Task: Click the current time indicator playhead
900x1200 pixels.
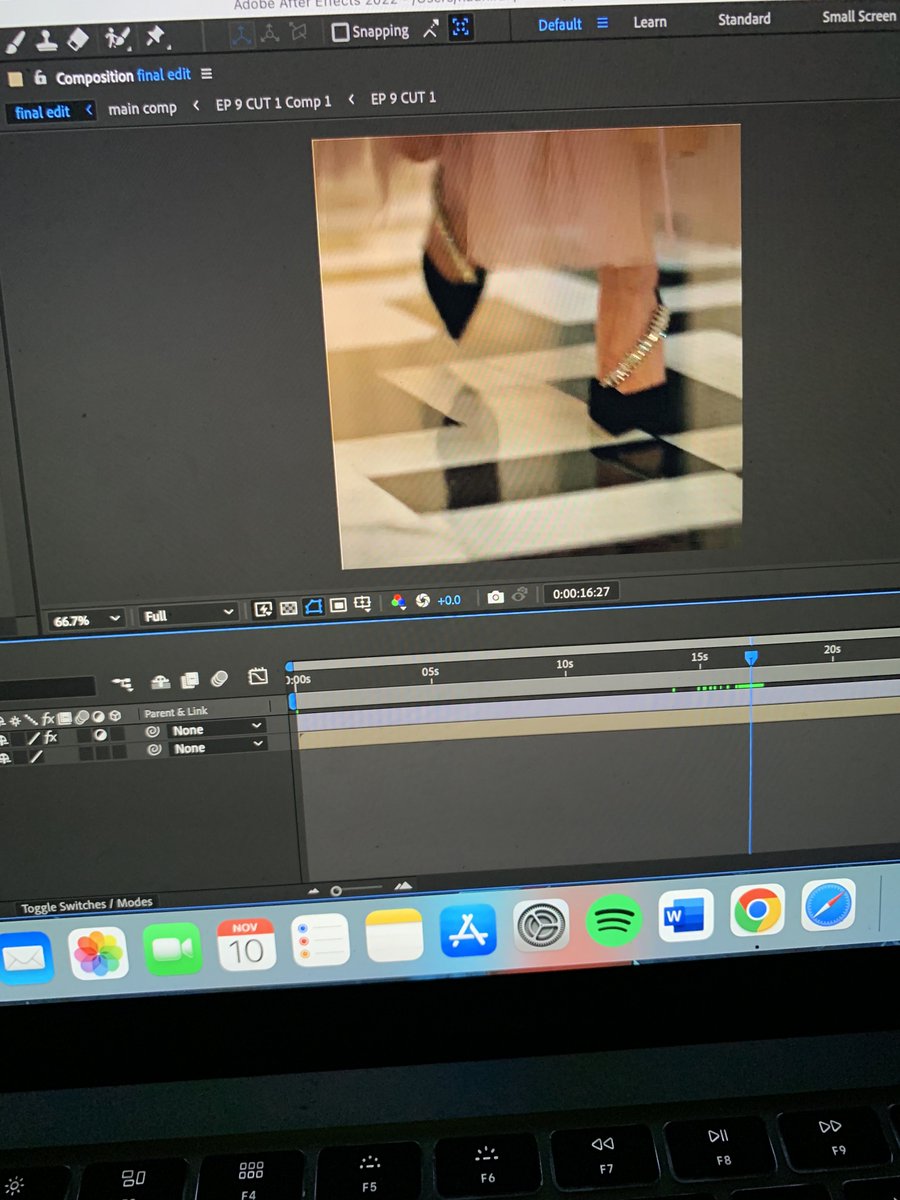Action: [x=751, y=657]
